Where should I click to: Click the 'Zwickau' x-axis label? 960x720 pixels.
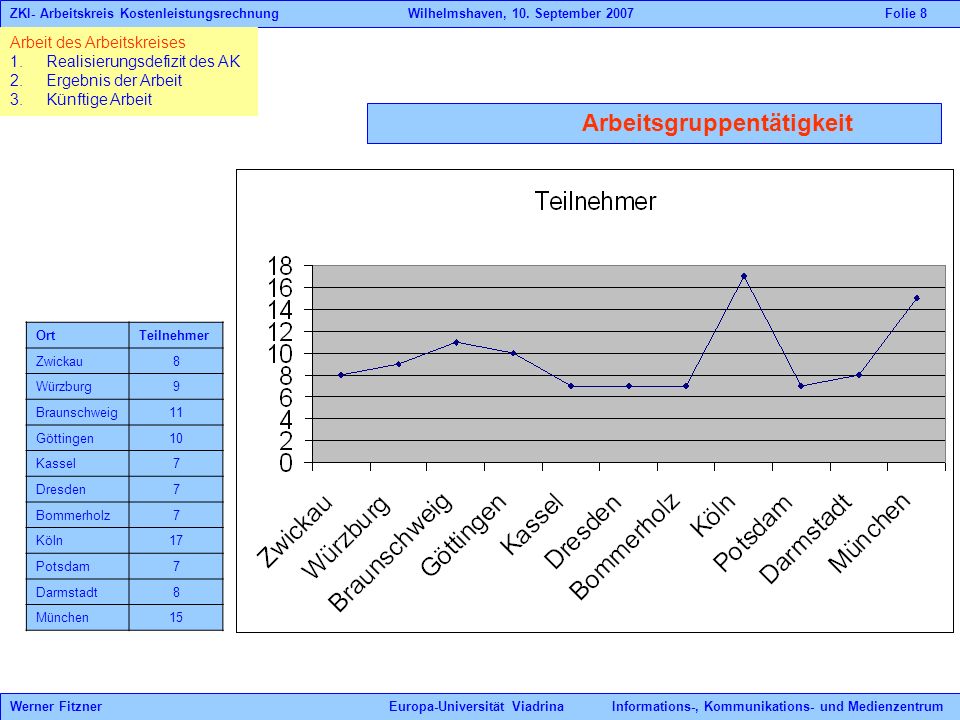click(294, 530)
